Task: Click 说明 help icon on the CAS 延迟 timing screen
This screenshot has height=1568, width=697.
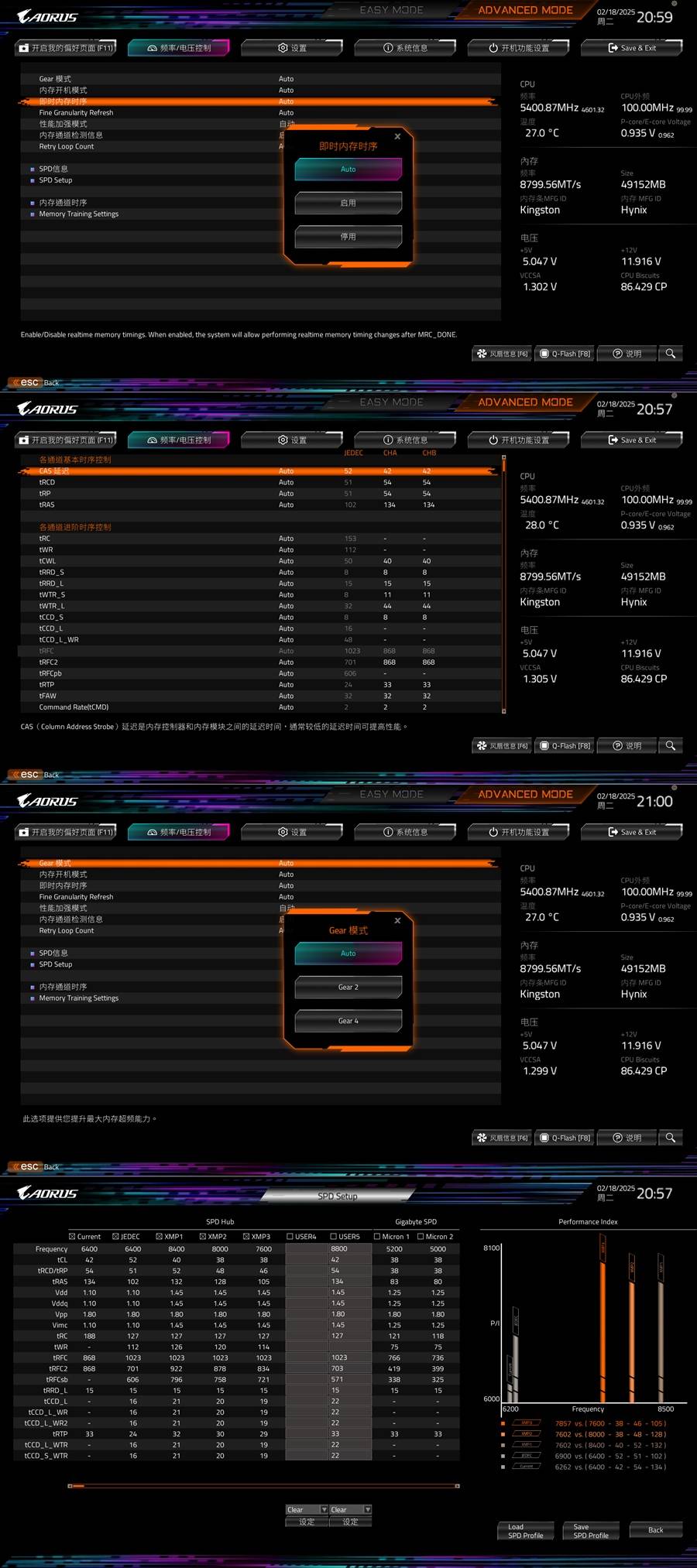Action: (x=627, y=746)
